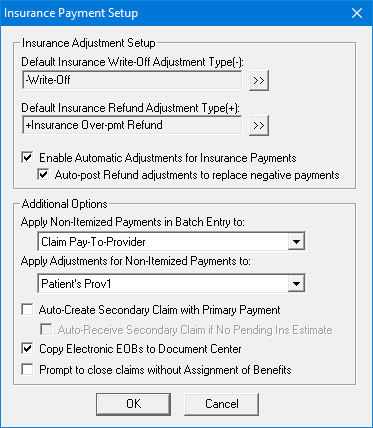Screen dimensions: 373x428
Task: Expand the Patient's Prov1 dropdown arrow
Action: point(296,284)
